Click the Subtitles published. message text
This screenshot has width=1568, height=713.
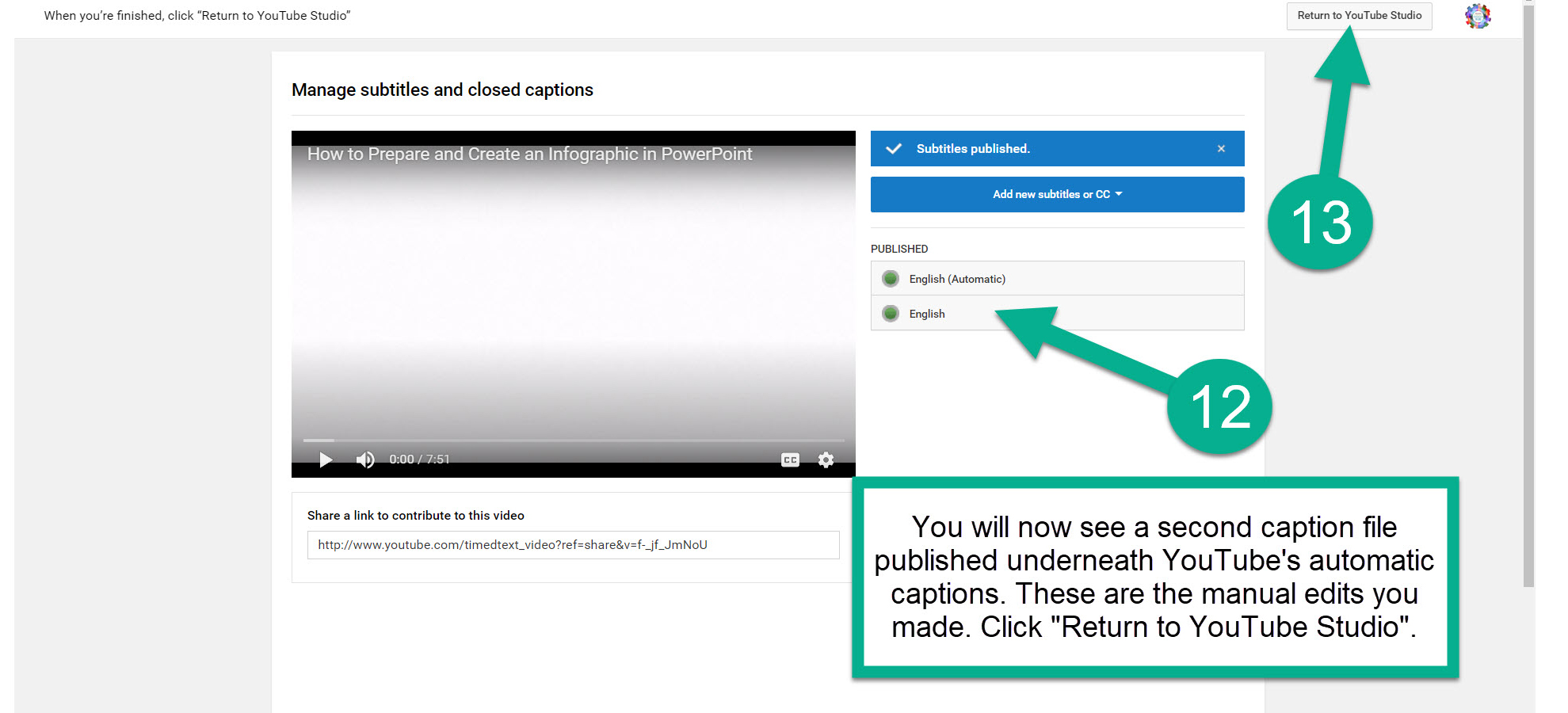973,149
